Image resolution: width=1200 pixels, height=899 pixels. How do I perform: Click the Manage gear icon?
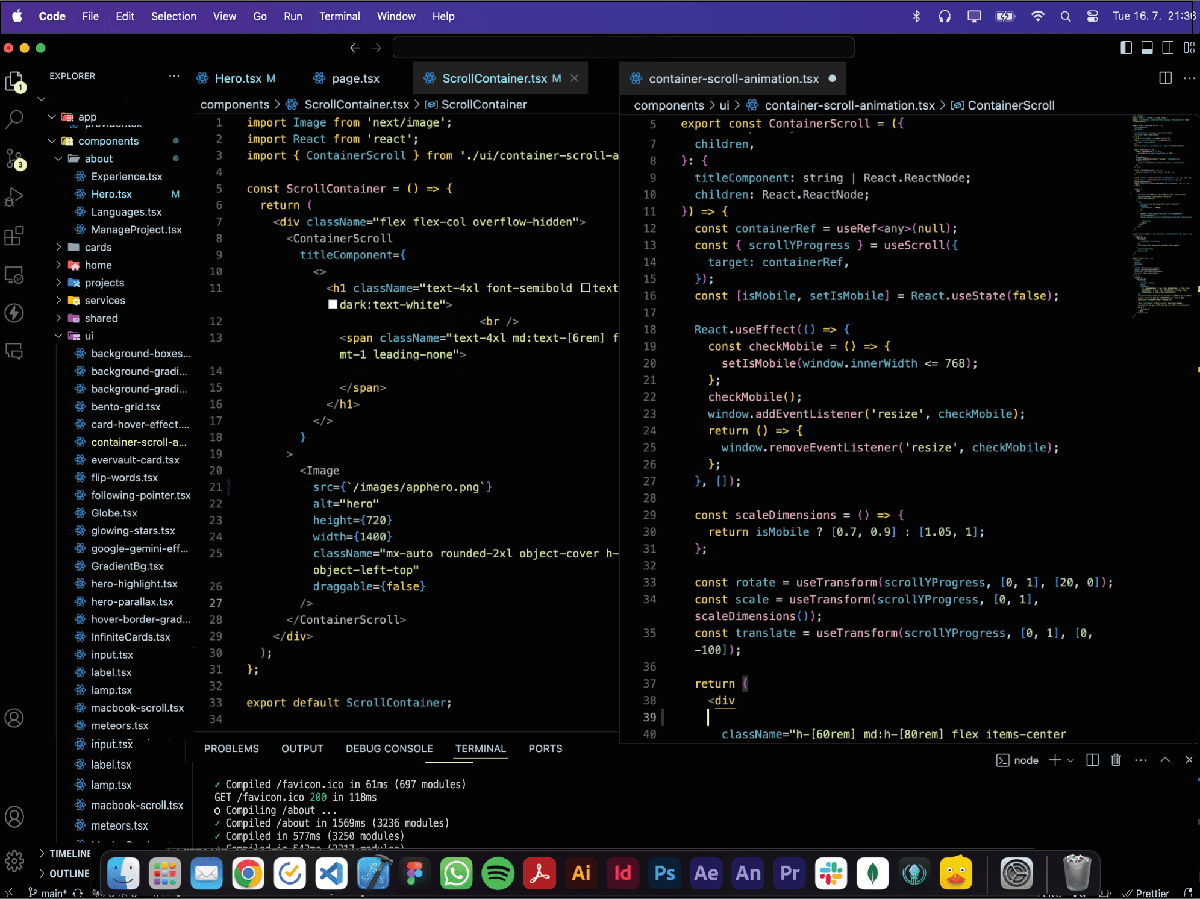coord(15,860)
